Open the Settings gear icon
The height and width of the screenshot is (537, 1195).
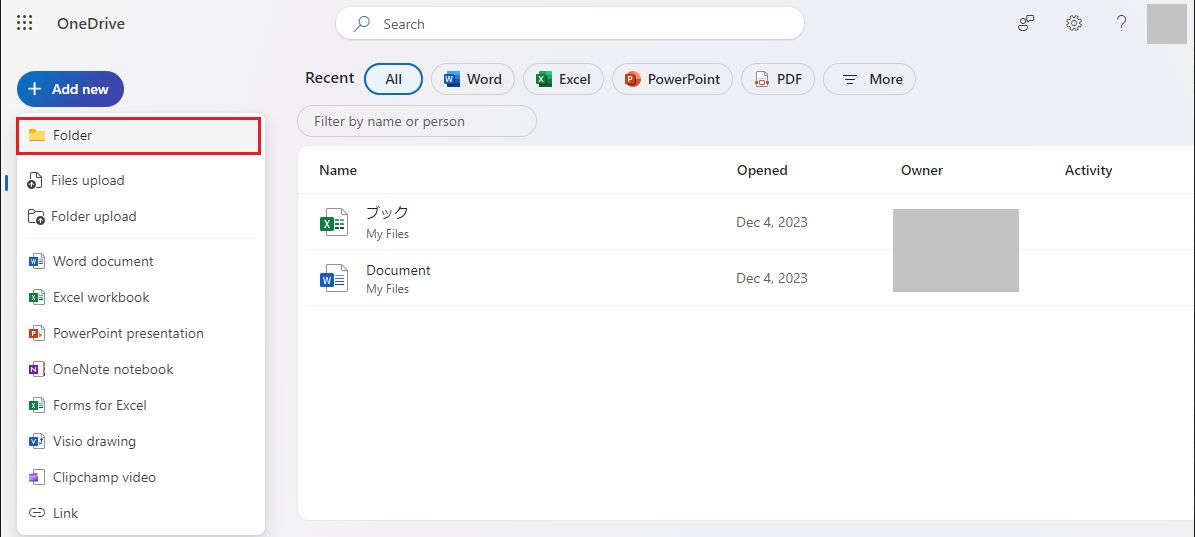1074,24
